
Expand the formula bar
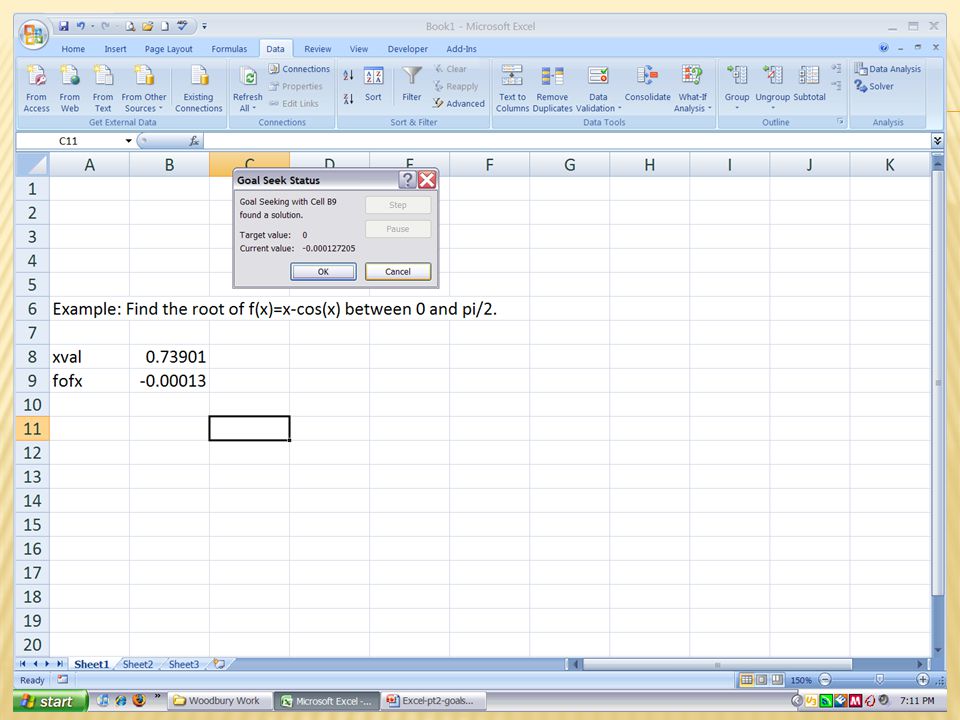click(x=937, y=141)
